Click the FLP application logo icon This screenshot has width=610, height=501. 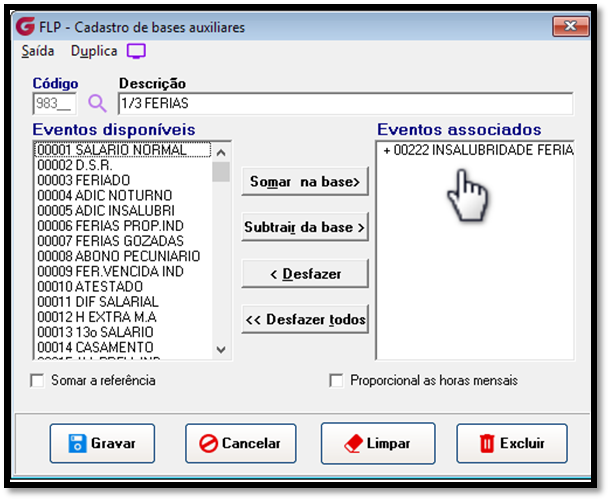coord(25,26)
